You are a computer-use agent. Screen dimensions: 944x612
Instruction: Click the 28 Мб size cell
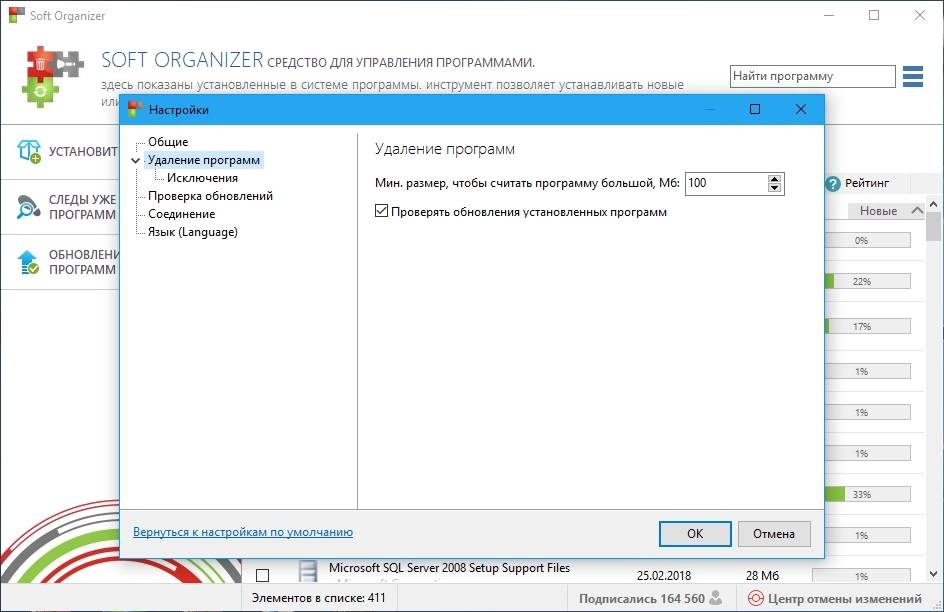coord(762,575)
